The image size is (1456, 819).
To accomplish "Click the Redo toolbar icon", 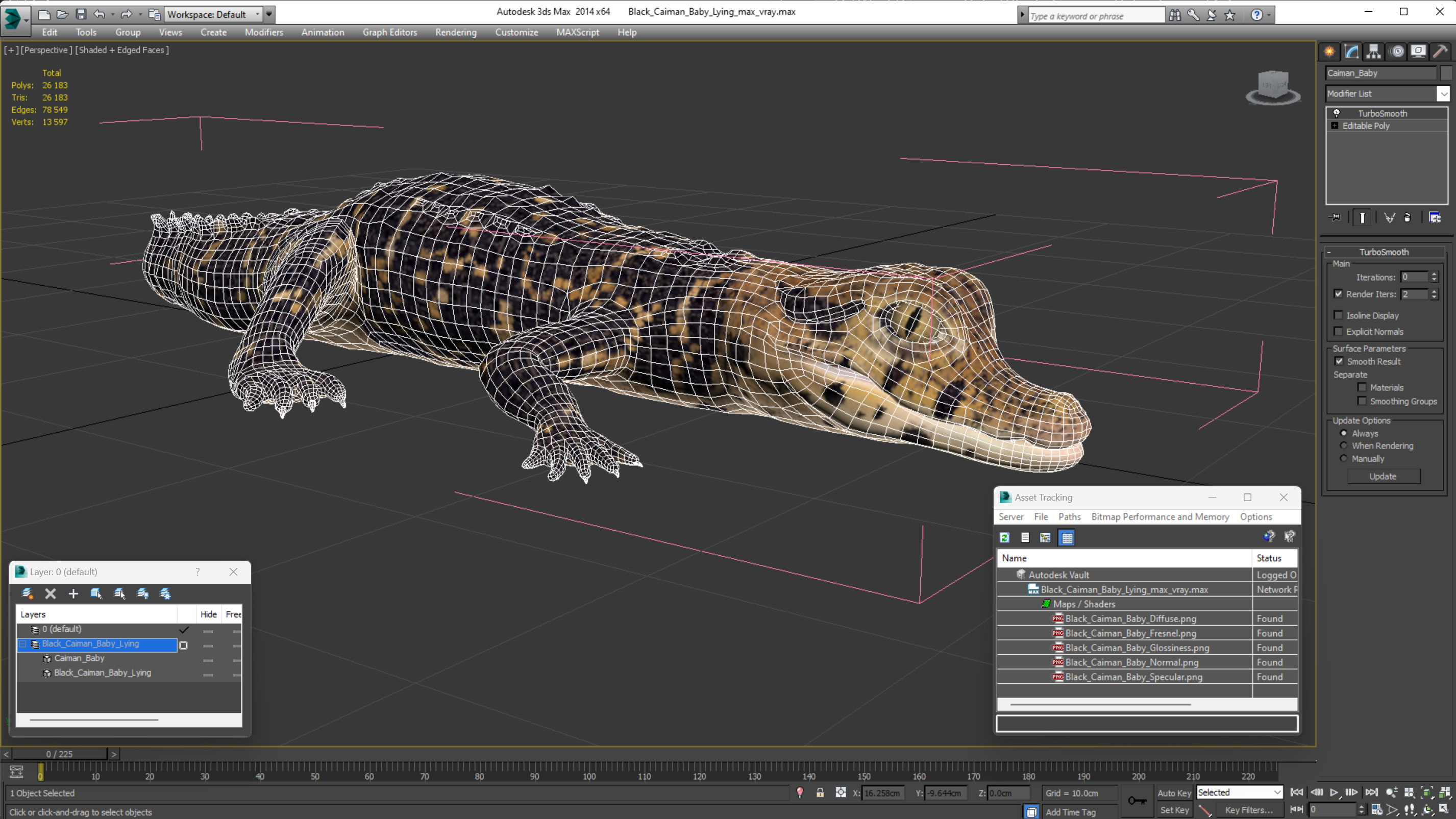I will pyautogui.click(x=126, y=14).
